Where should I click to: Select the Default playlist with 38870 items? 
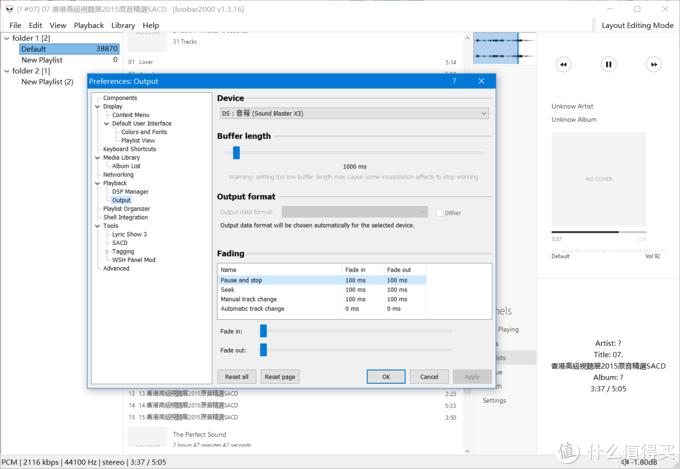[x=69, y=49]
